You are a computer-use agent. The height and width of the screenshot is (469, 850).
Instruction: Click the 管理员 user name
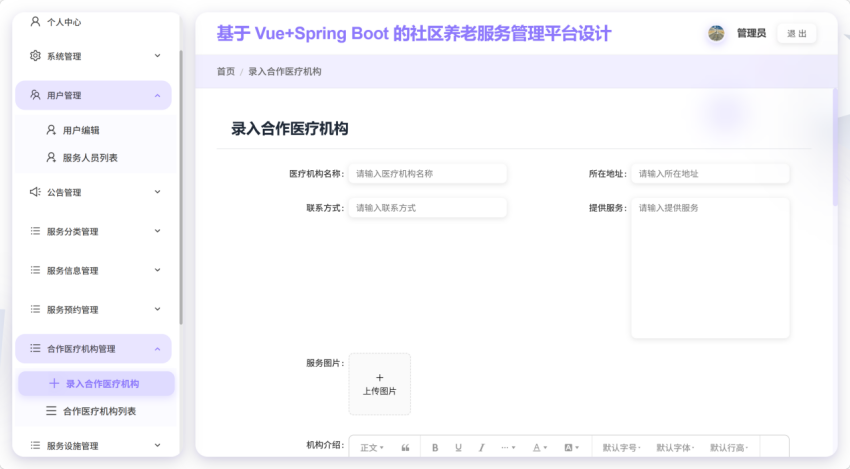(x=751, y=34)
